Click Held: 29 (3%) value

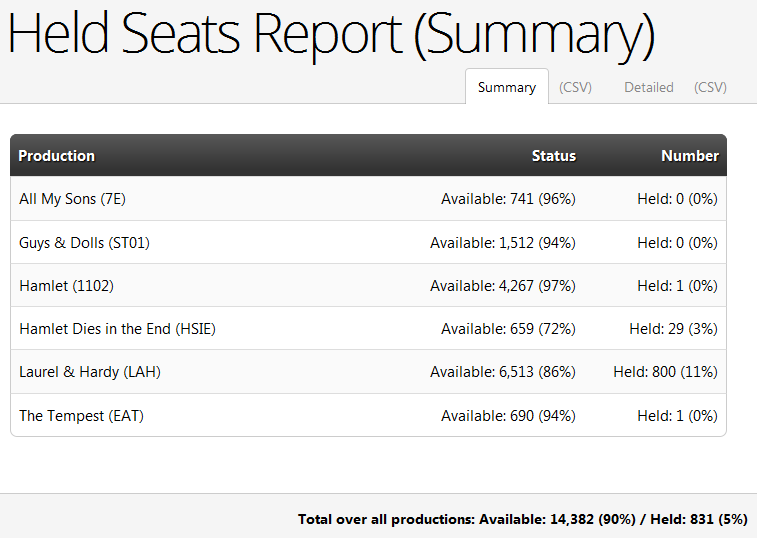click(x=673, y=329)
